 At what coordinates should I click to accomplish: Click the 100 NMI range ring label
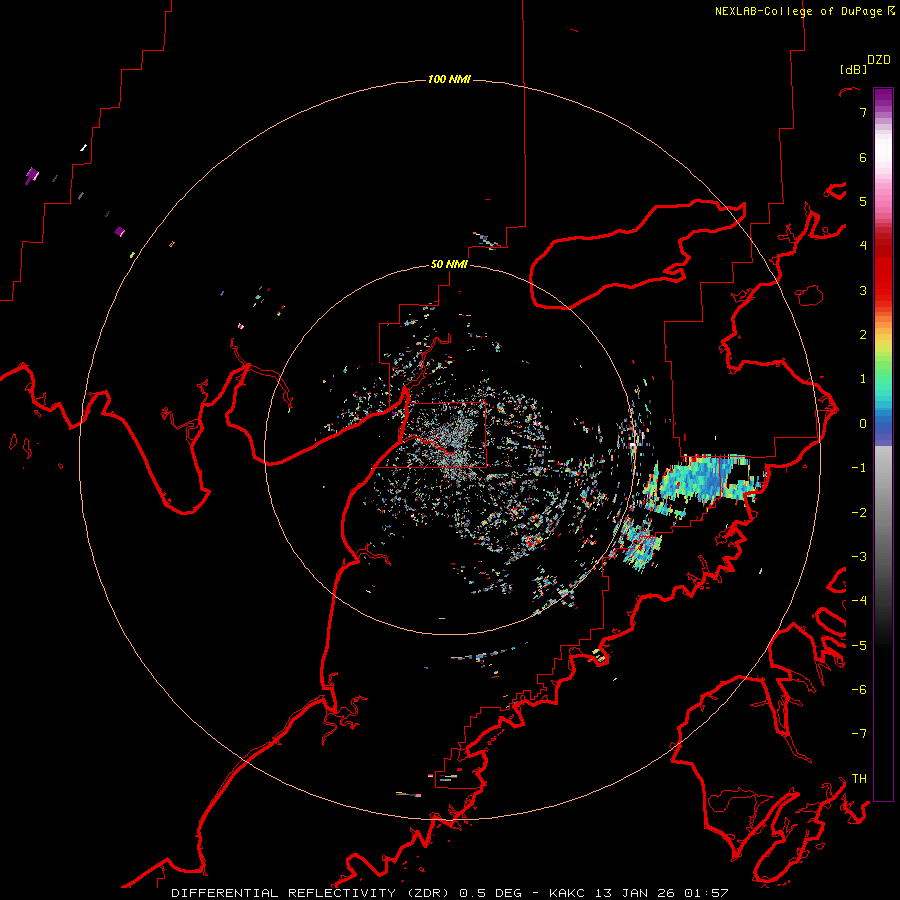coord(449,79)
